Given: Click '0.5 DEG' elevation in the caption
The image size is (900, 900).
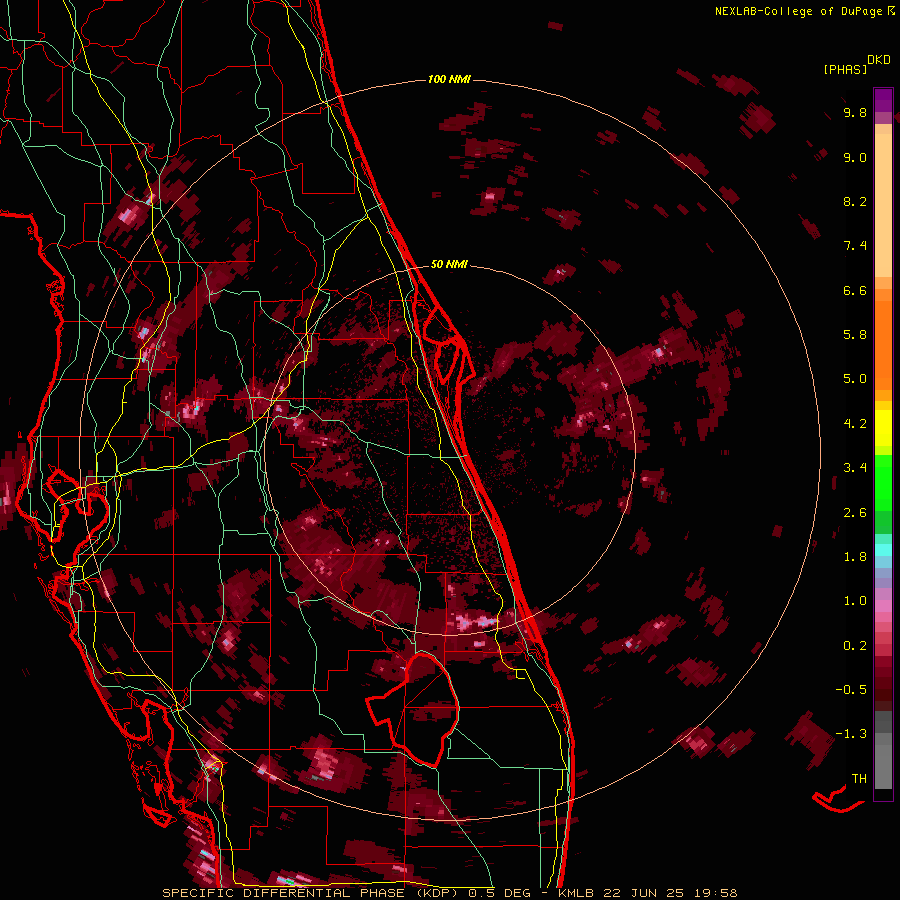Looking at the screenshot, I should tap(500, 893).
